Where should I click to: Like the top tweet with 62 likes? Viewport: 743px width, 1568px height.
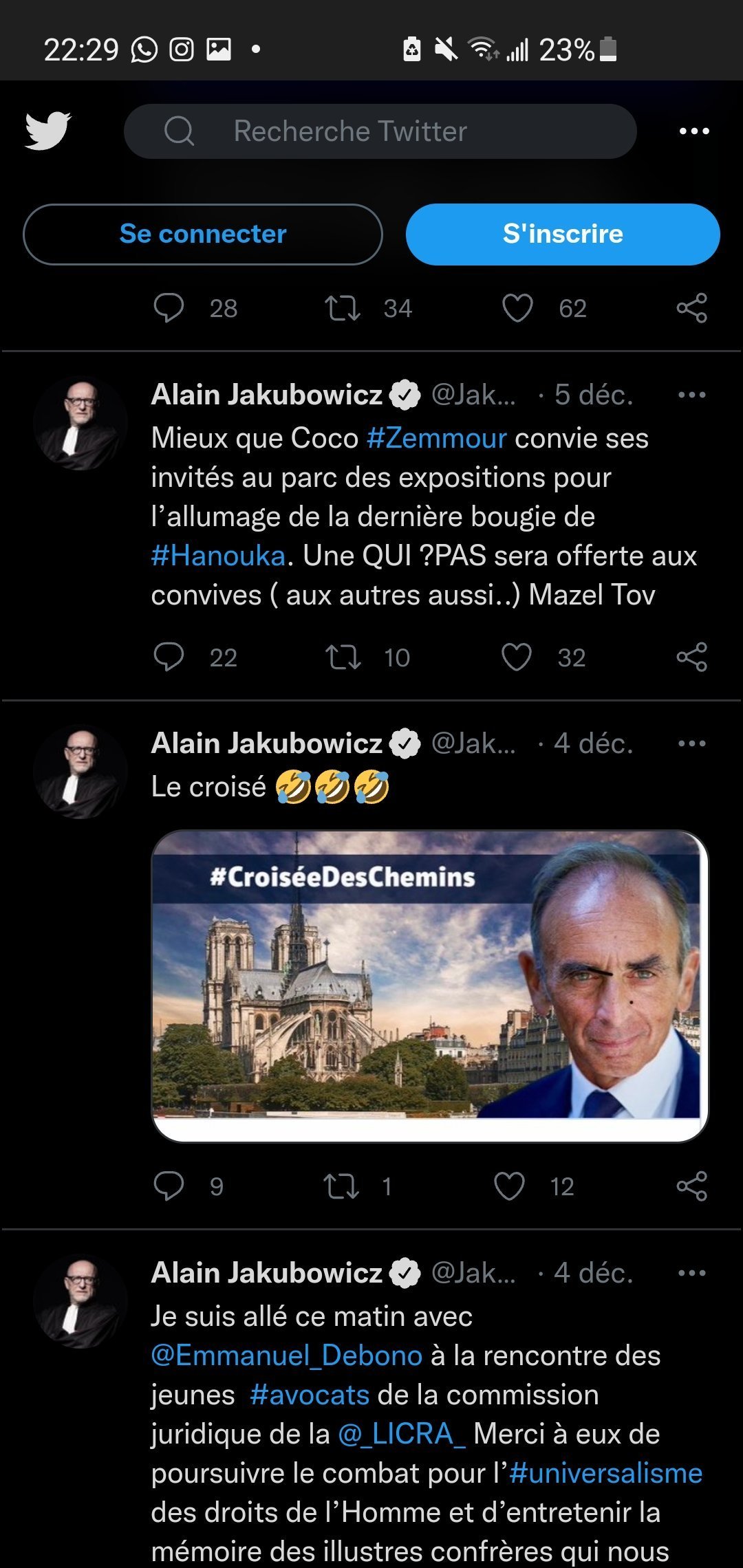(x=517, y=308)
